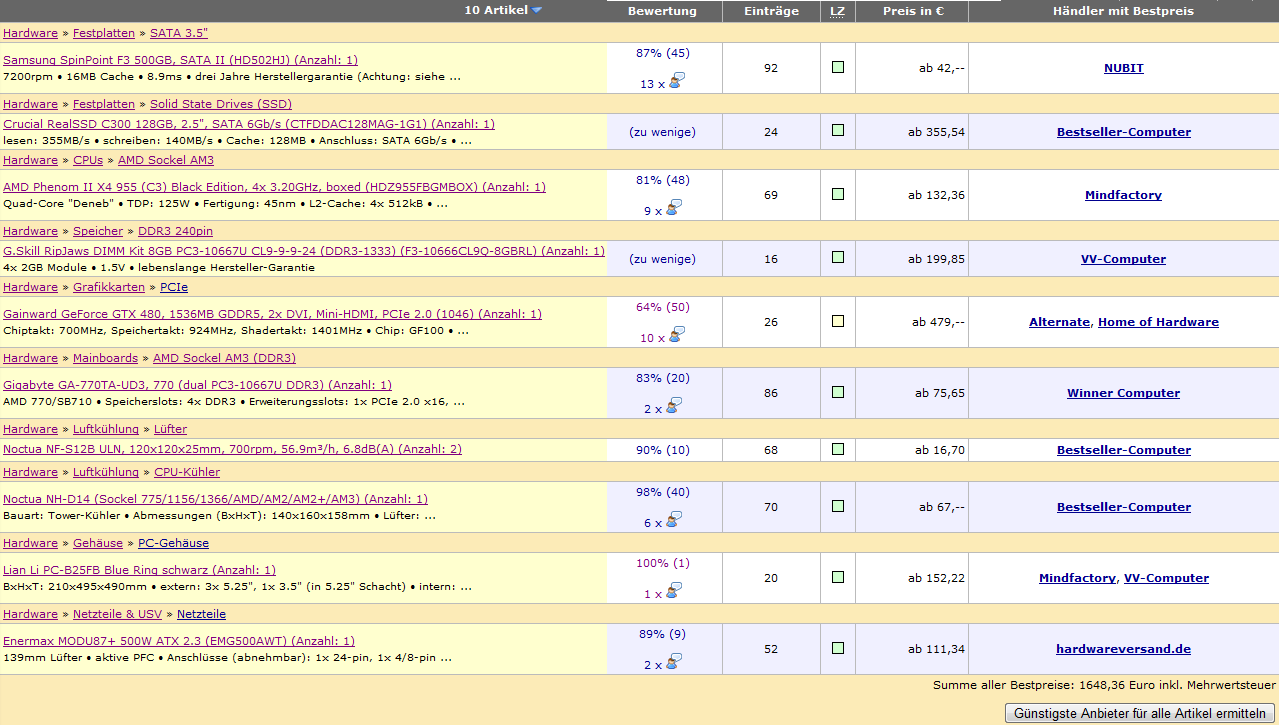The width and height of the screenshot is (1280, 725).
Task: Click the price "ab 479,--" for Gainward GTX 480
Action: (x=938, y=322)
